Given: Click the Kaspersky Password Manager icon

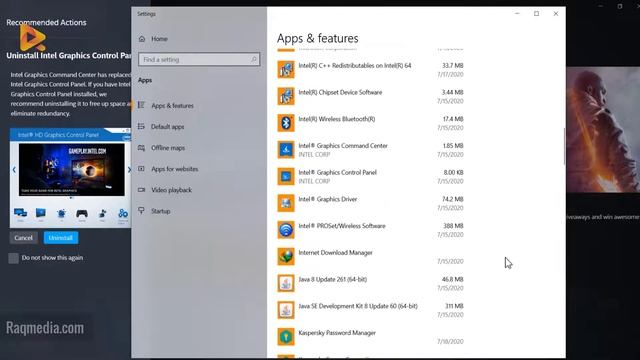Looking at the screenshot, I should click(286, 337).
